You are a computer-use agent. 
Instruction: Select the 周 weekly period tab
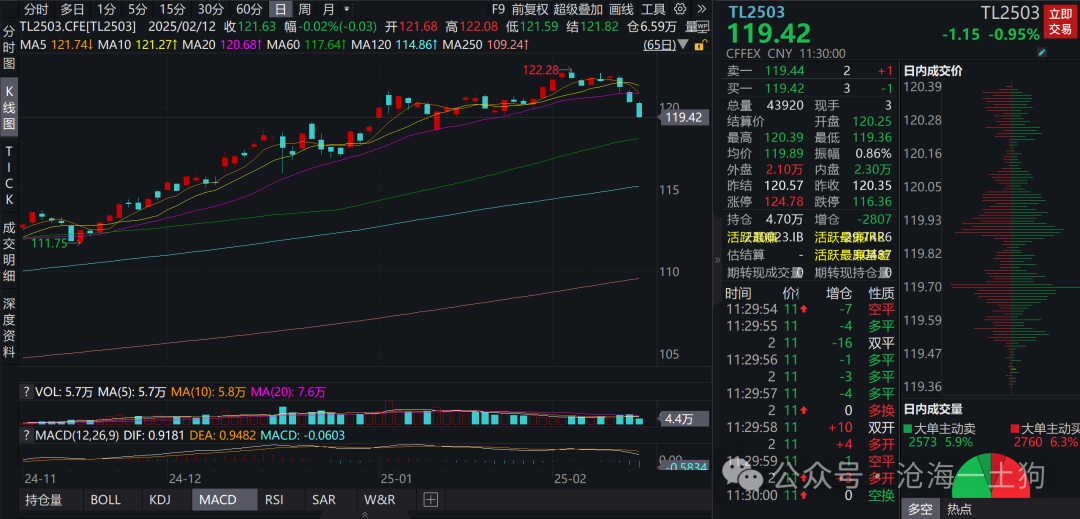click(x=305, y=9)
